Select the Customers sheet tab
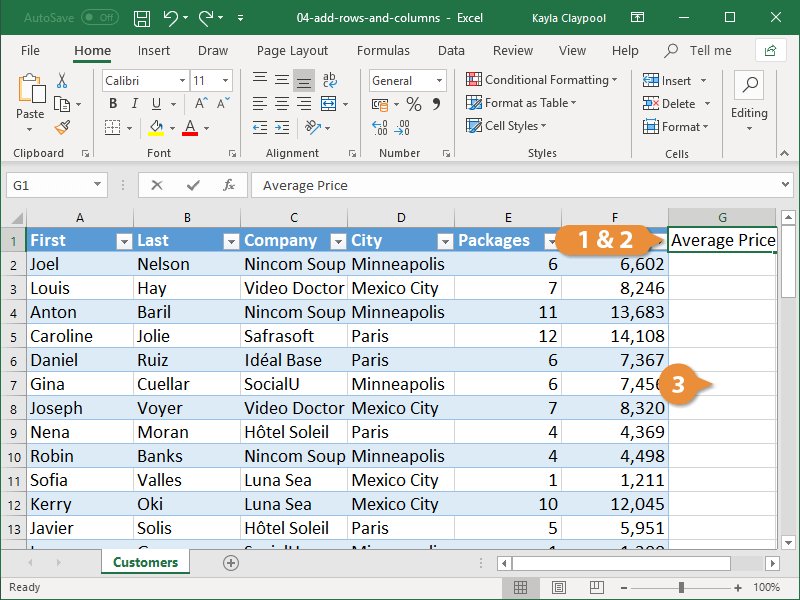The height and width of the screenshot is (600, 800). (x=145, y=562)
